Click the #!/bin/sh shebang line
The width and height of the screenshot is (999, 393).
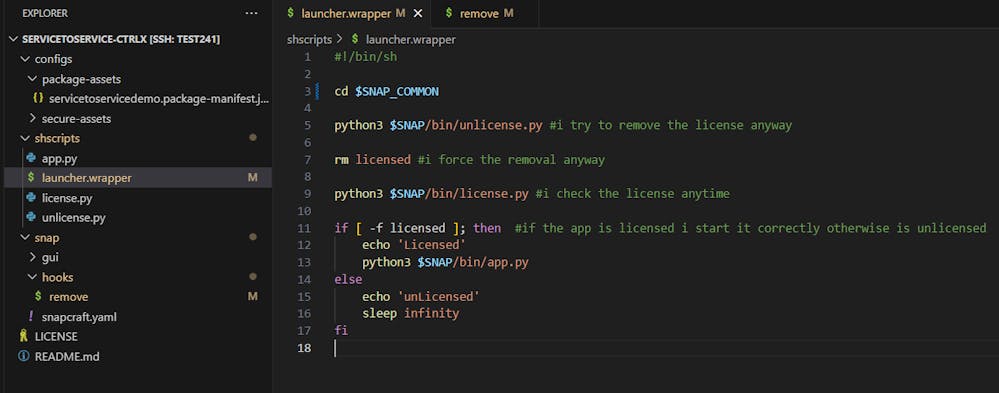(x=366, y=57)
